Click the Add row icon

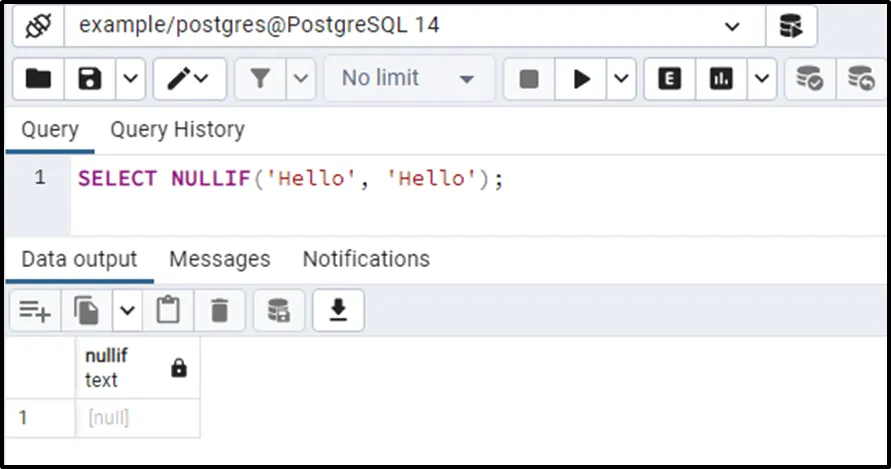click(35, 312)
